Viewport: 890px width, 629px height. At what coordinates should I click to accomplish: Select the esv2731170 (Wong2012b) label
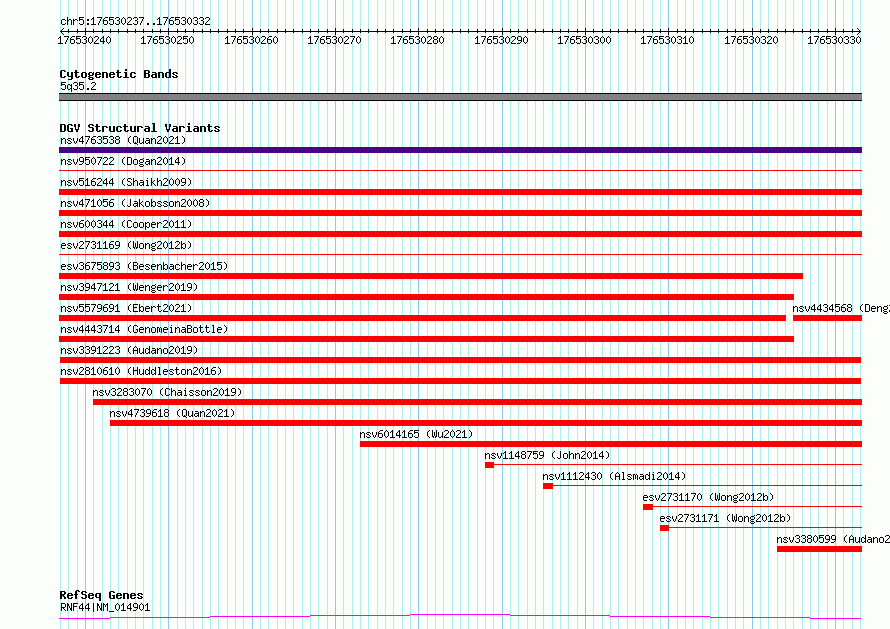pyautogui.click(x=708, y=497)
